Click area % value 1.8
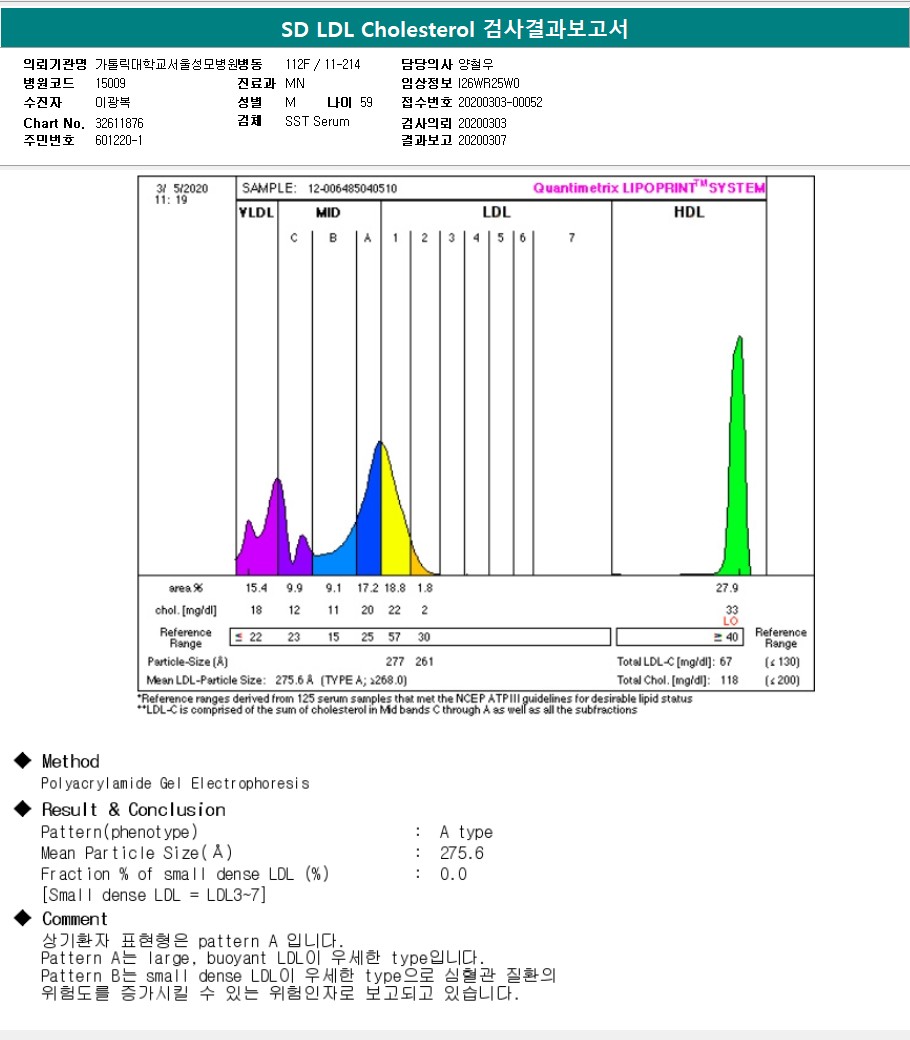The height and width of the screenshot is (1040, 910). click(x=424, y=588)
